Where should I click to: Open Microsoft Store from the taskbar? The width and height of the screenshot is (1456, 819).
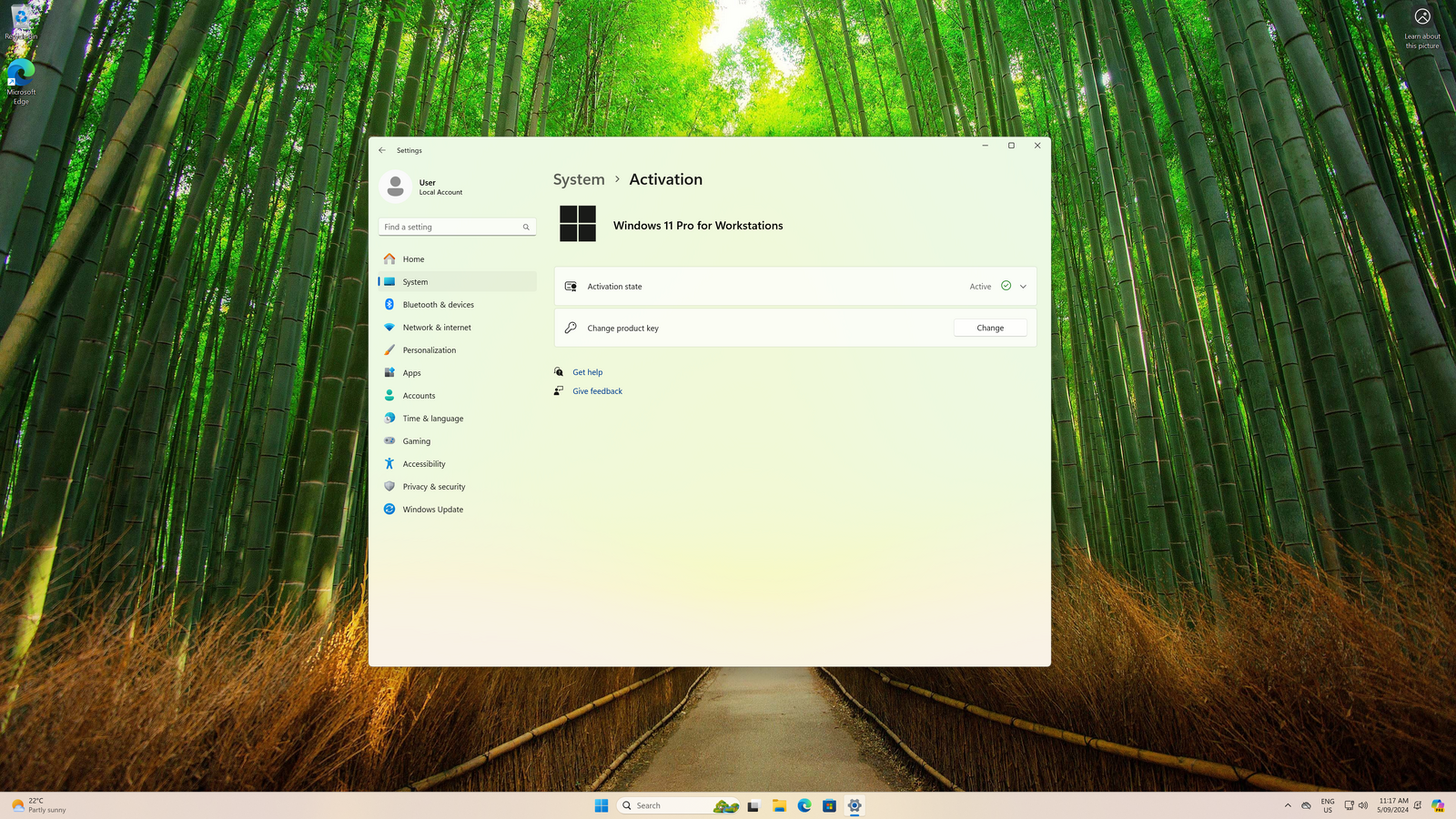[x=829, y=805]
